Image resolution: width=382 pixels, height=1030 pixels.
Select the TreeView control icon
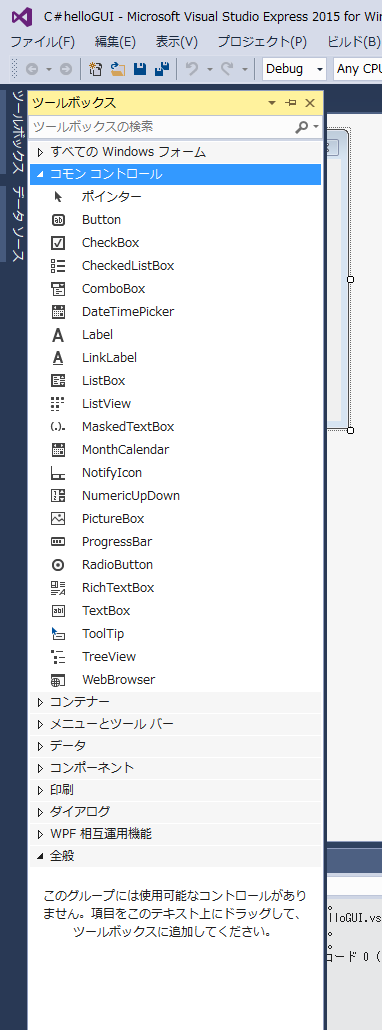click(58, 657)
